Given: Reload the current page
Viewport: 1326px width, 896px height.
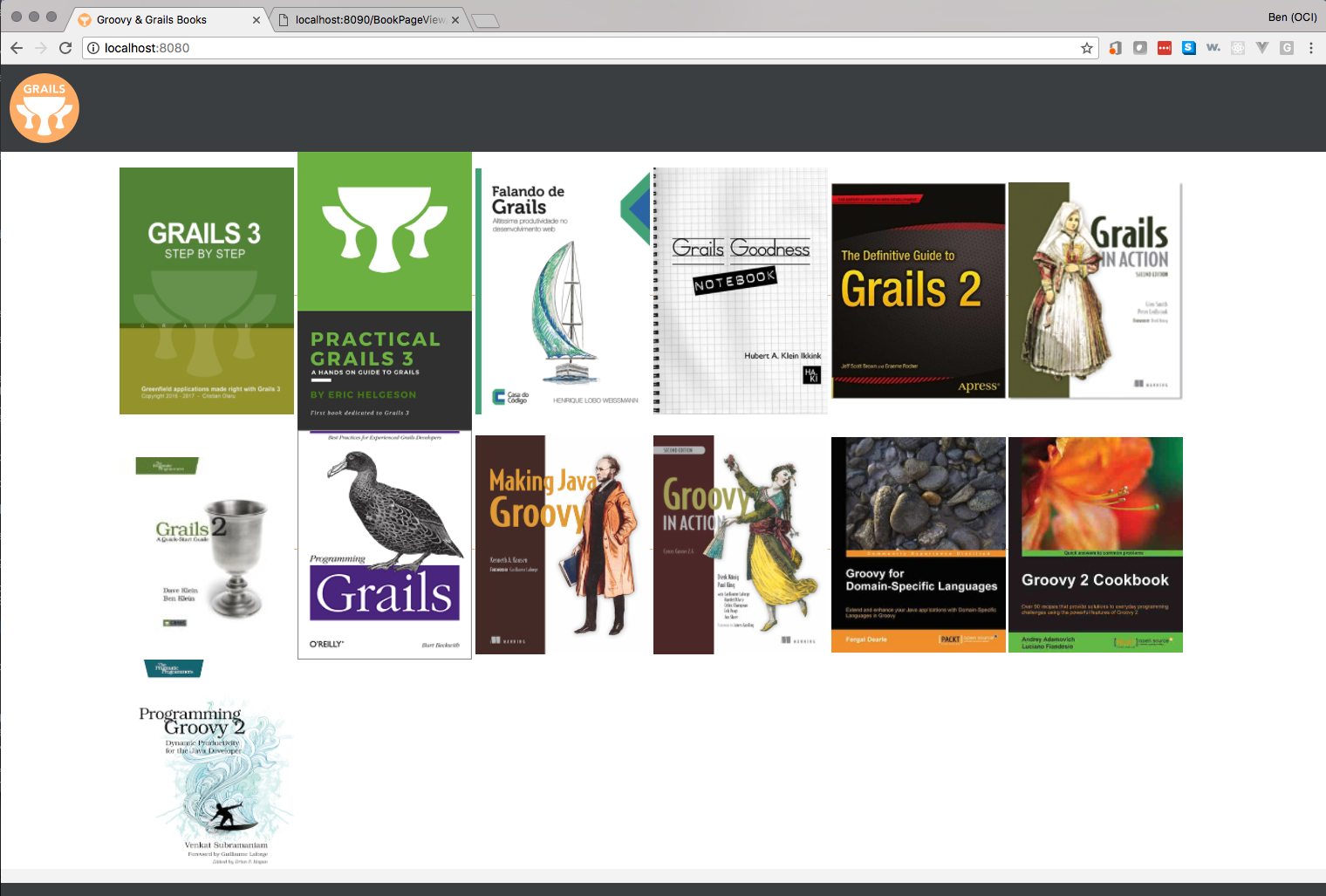Looking at the screenshot, I should (65, 48).
